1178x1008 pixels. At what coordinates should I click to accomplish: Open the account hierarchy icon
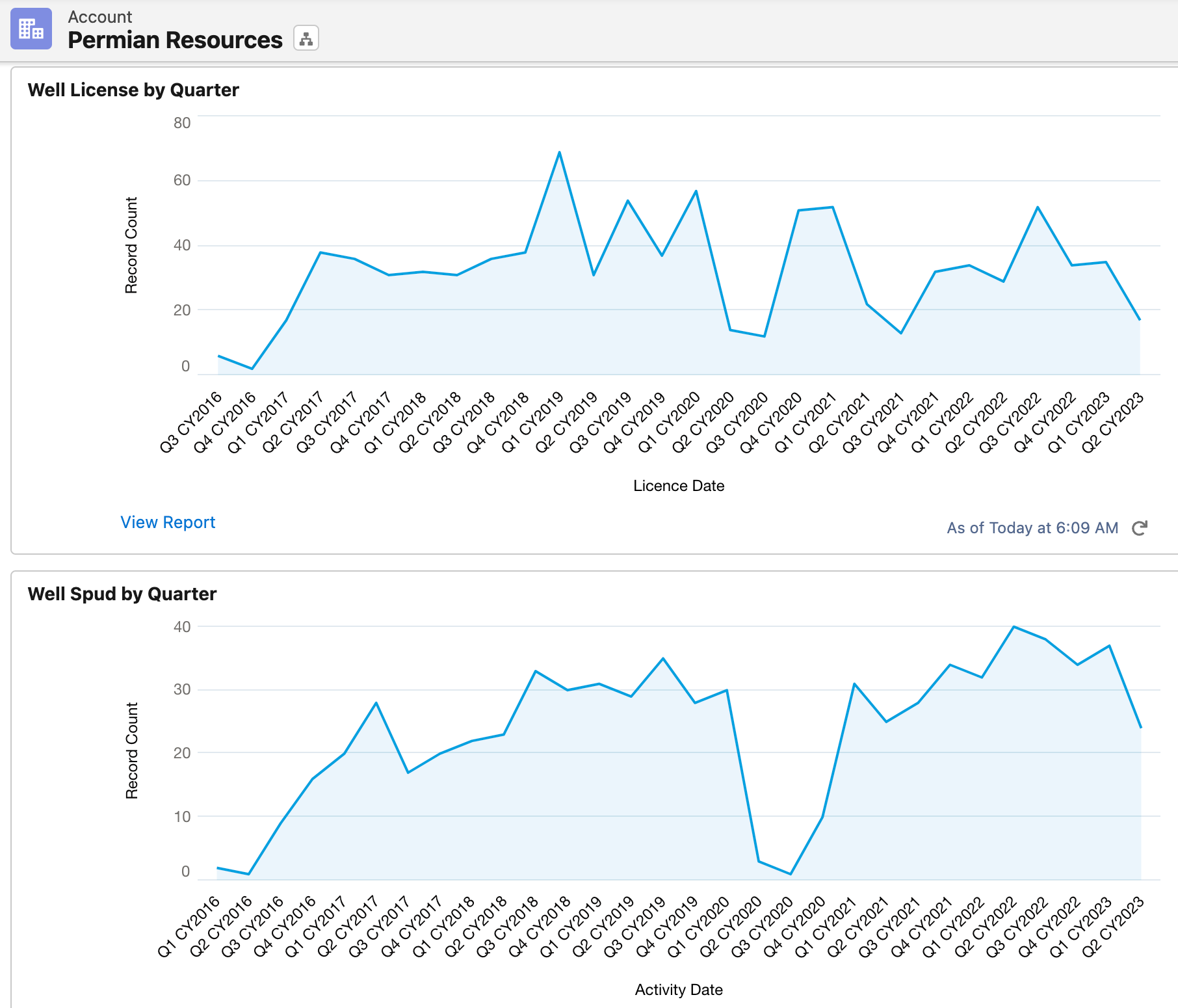coord(306,38)
